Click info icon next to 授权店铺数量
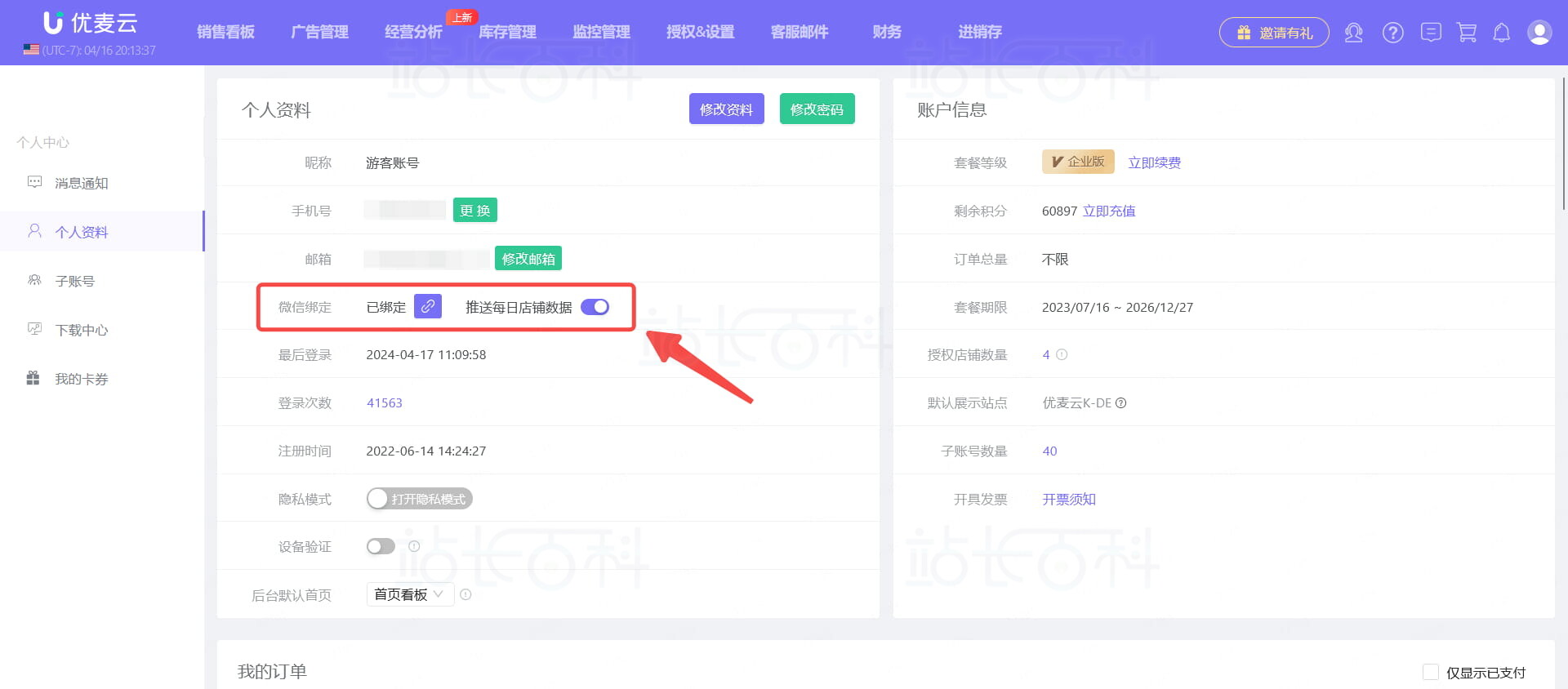Screen dimensions: 1568x689 coord(1062,354)
